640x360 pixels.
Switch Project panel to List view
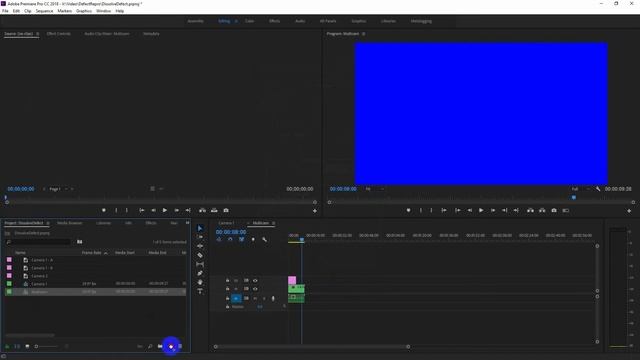tap(17, 347)
